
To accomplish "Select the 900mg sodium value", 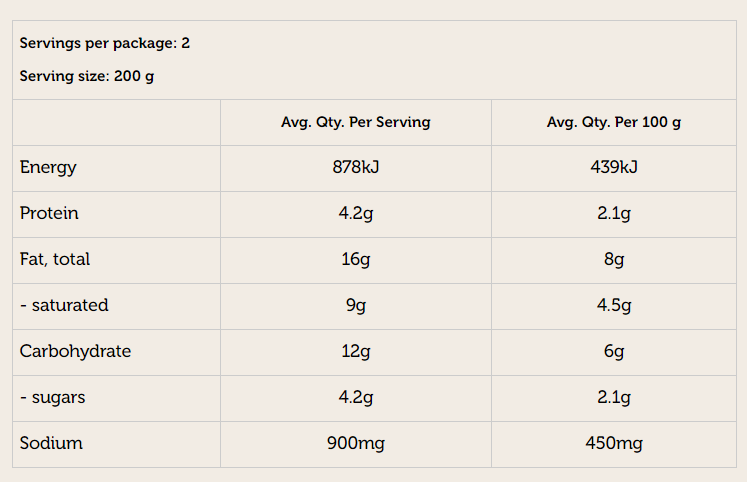I will (356, 443).
